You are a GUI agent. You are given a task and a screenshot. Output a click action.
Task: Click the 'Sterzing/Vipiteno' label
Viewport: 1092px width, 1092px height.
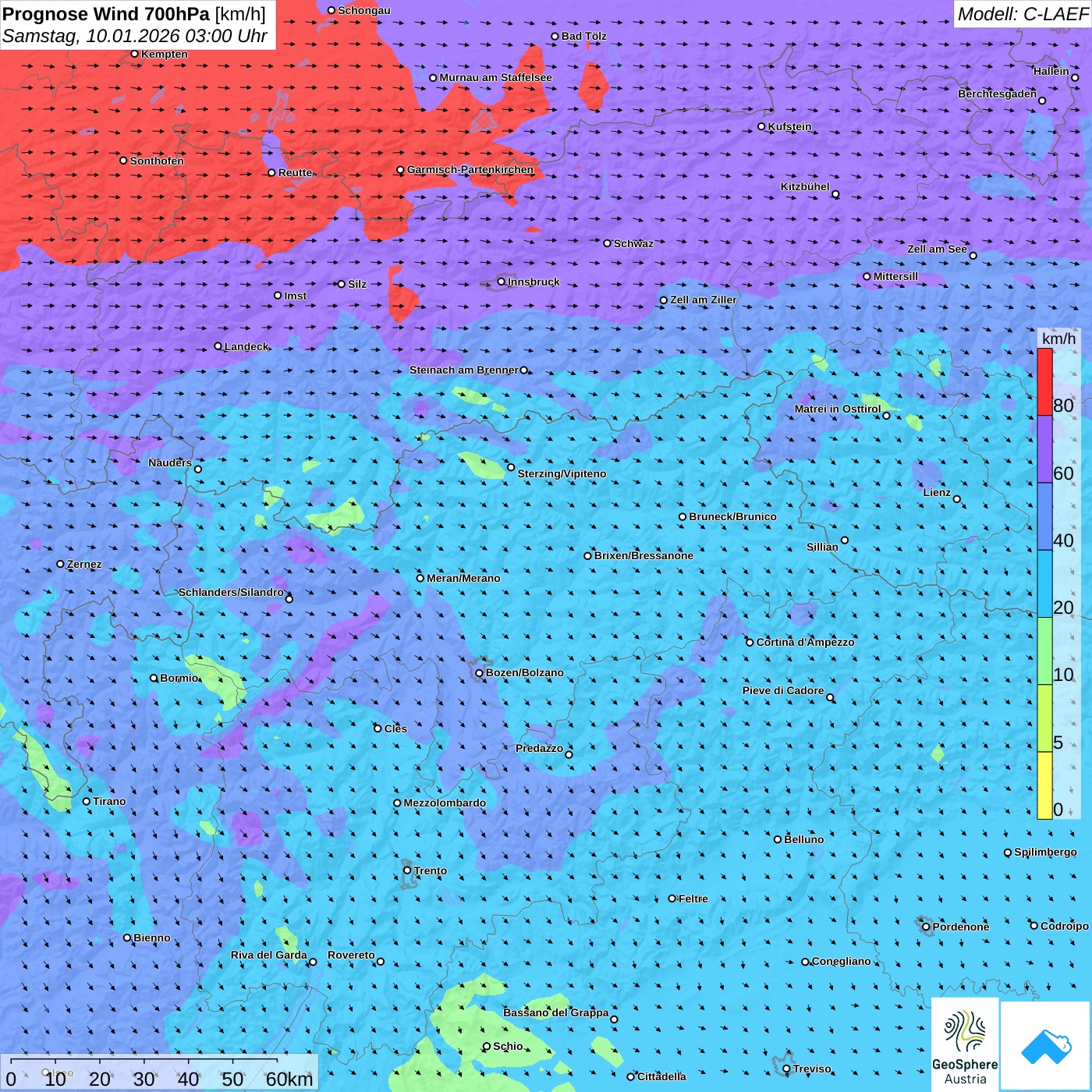pos(562,473)
